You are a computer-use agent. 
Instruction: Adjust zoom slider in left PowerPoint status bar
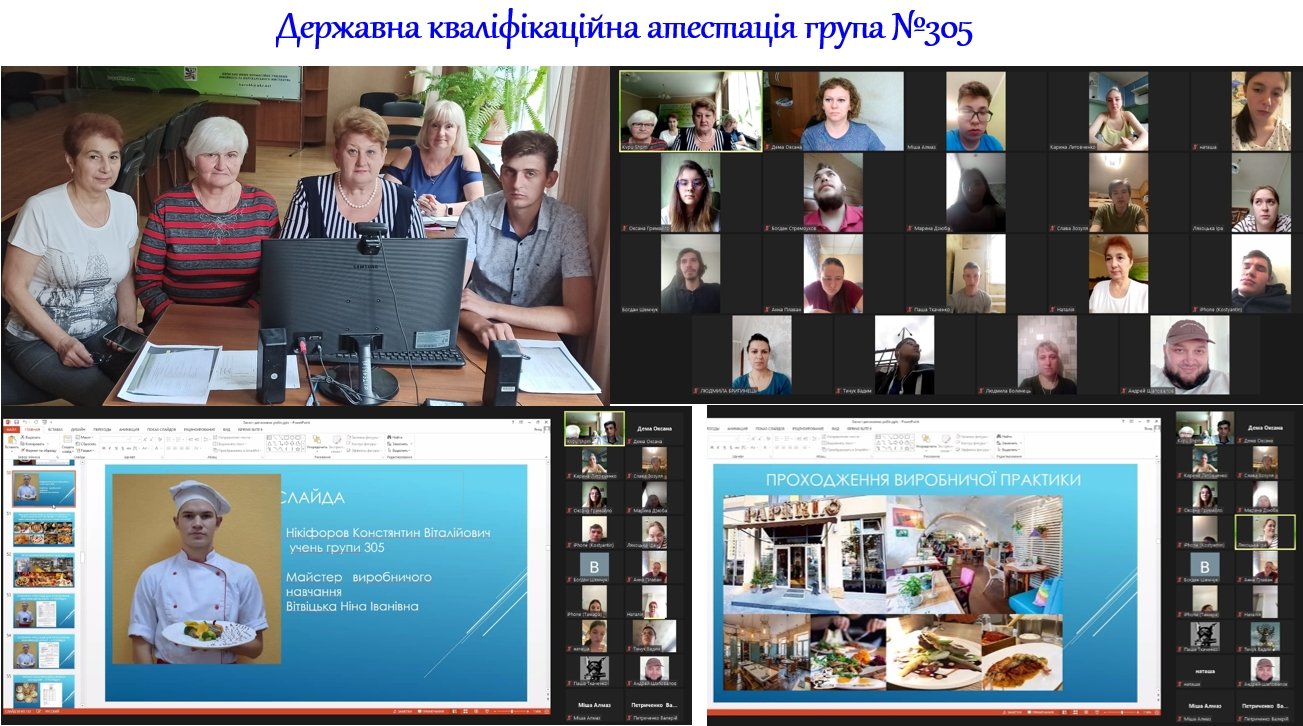click(511, 711)
